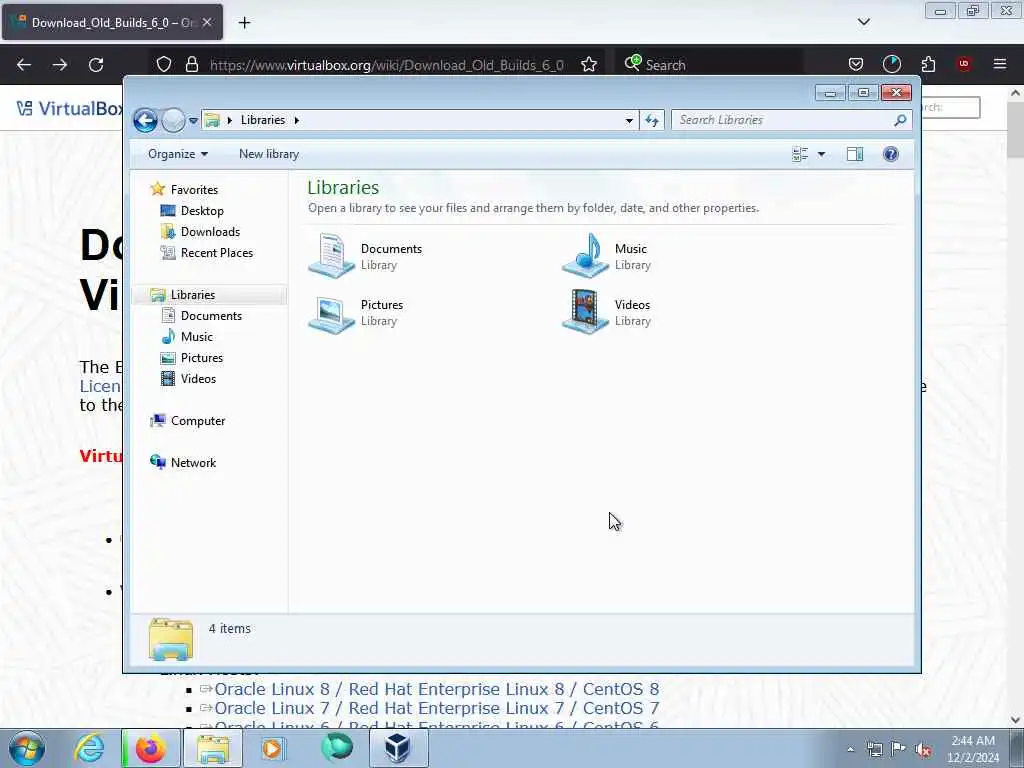Open Oracle Linux 8 / RHEL 8 link
Viewport: 1024px width, 768px height.
[x=436, y=690]
